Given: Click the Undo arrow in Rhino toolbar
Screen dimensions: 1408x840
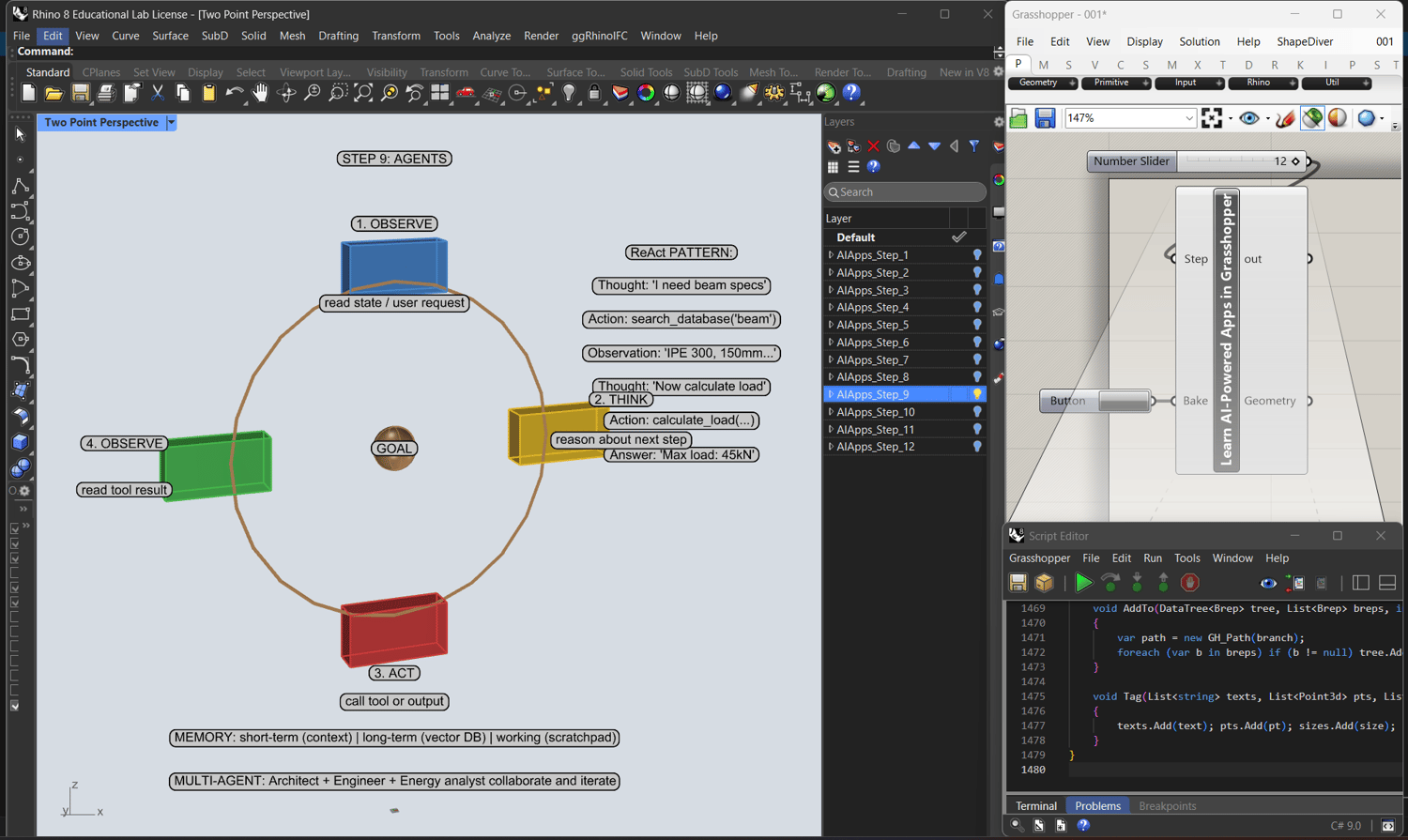Looking at the screenshot, I should coord(234,93).
